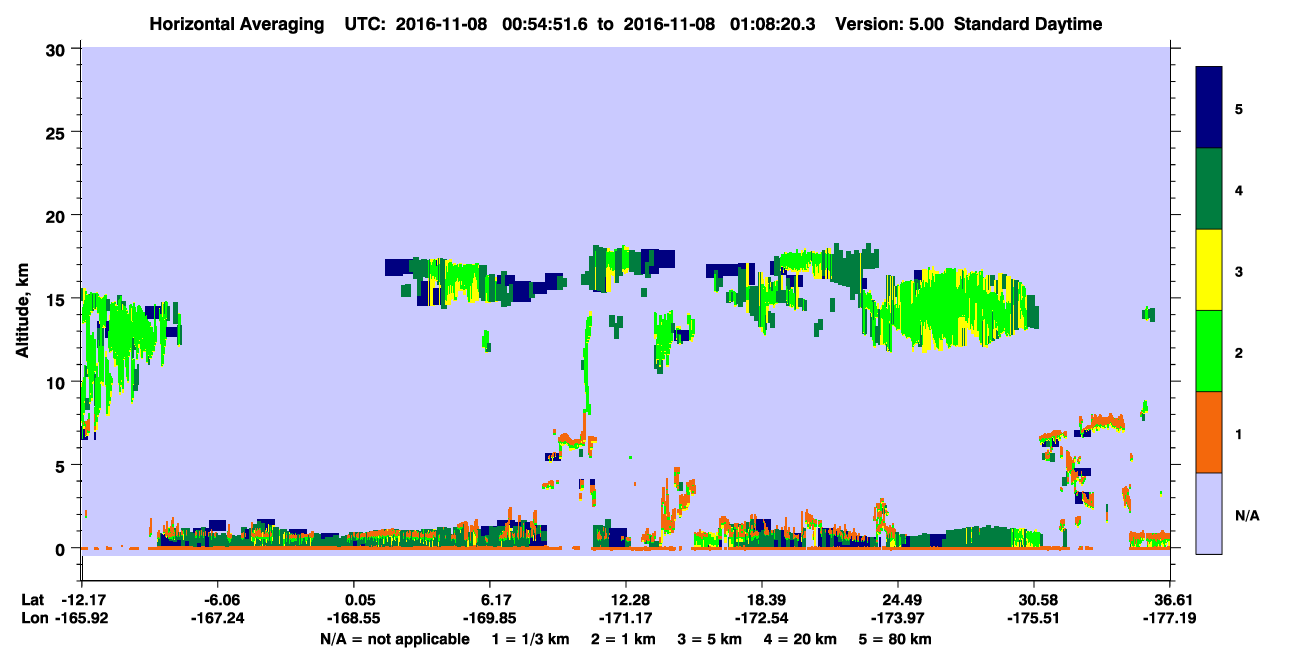Screen dimensions: 1300x667
Task: Click the longitude value -175.51
Action: tap(1033, 618)
